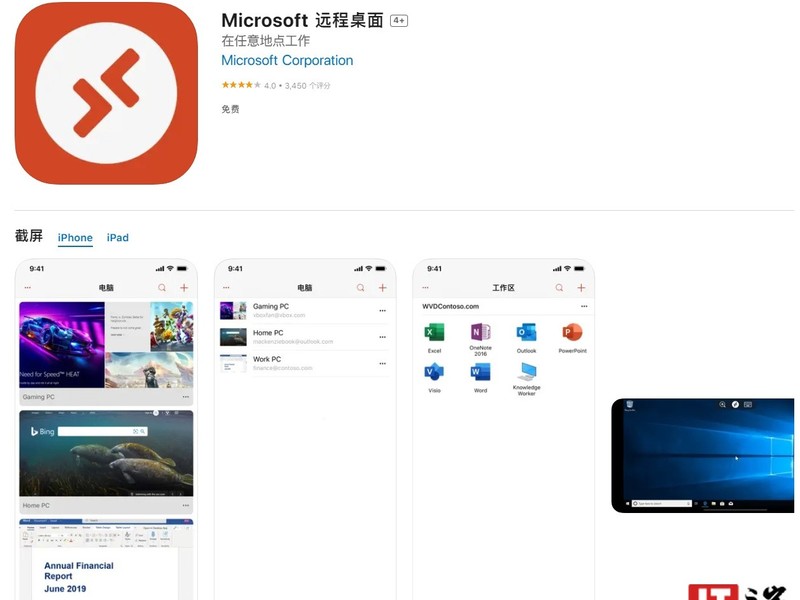Click the WVDContoso.com workspace name

450,307
